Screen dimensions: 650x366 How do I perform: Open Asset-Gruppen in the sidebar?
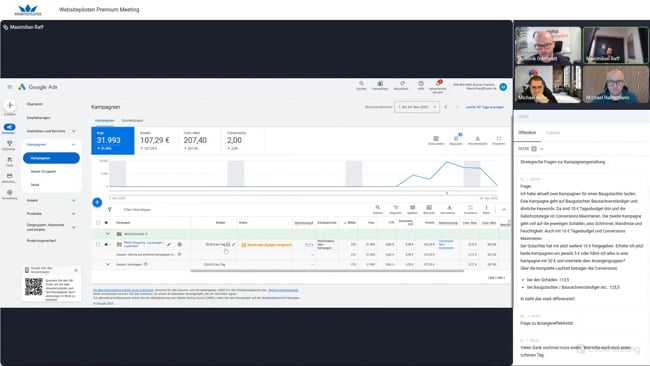[44, 171]
